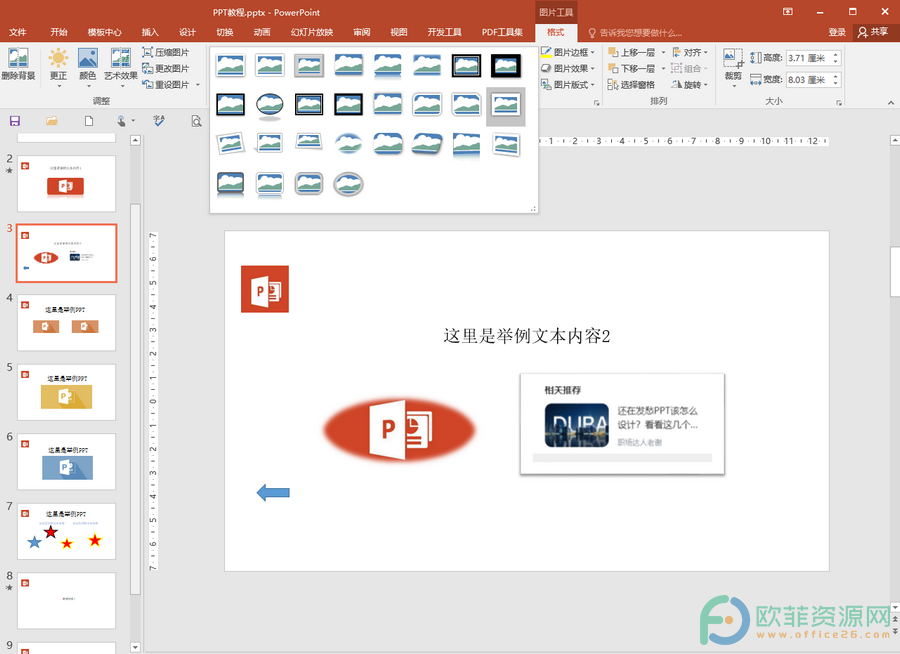Select slide 7 thumbnail with stars
900x654 pixels.
67,531
